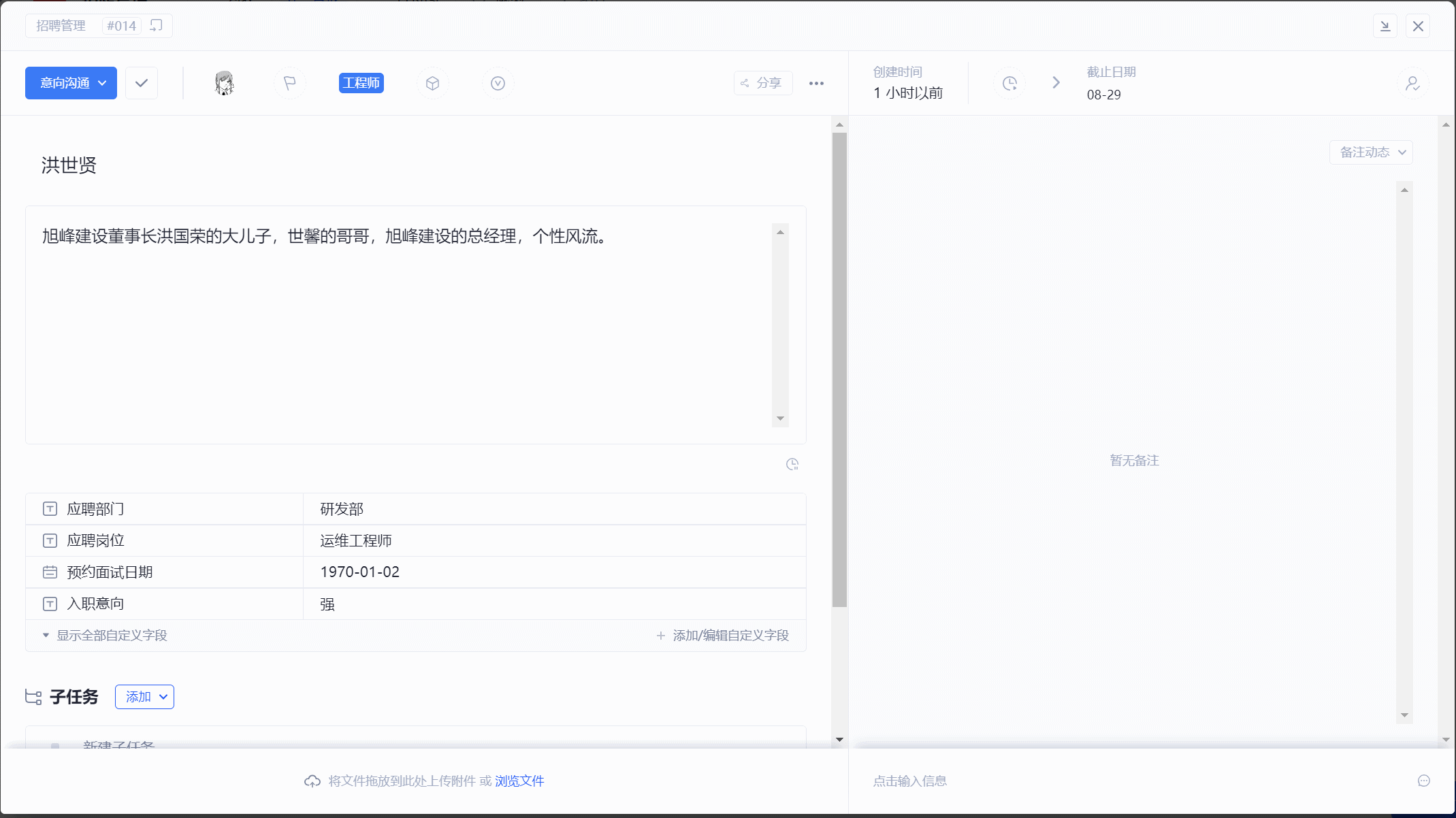Image resolution: width=1456 pixels, height=818 pixels.
Task: Open the start time clock icon
Action: click(1009, 82)
